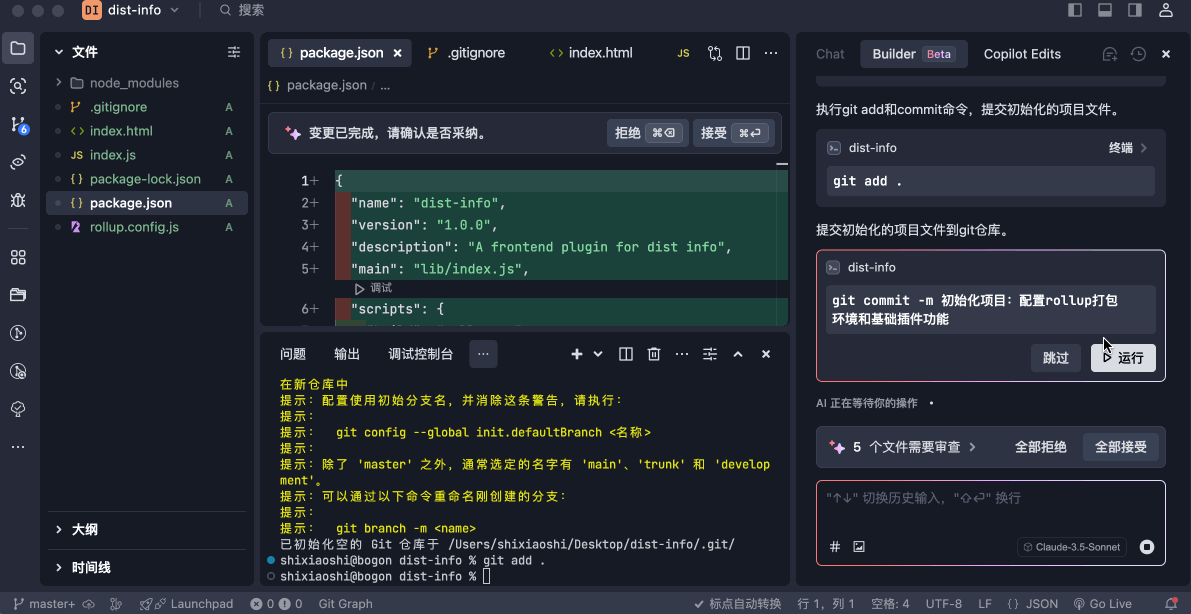1191x614 pixels.
Task: Open history clock icon in Builder panel
Action: (1138, 54)
